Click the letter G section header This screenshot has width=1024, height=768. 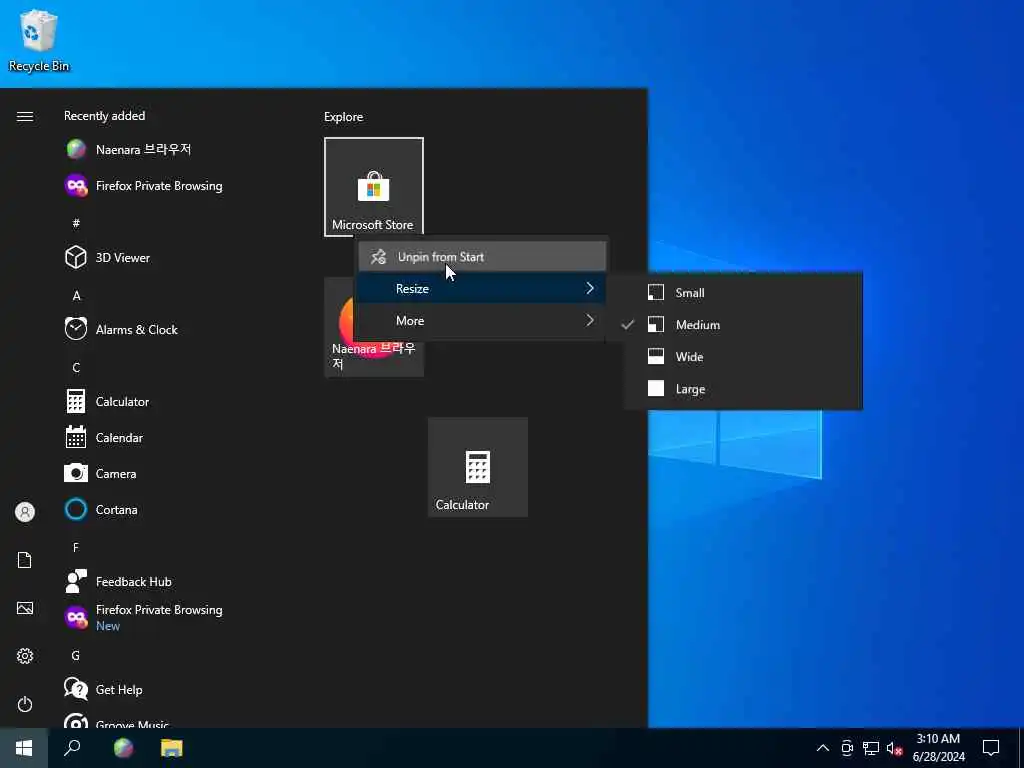click(x=76, y=656)
